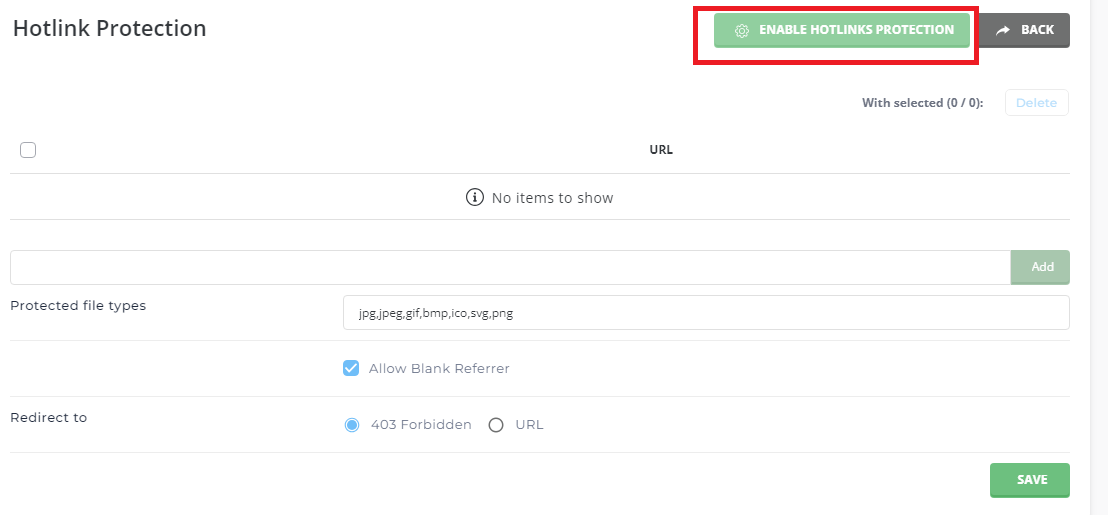Viewport: 1108px width, 515px height.
Task: Click the gear icon on Enable Hotlinks Protection
Action: [x=741, y=31]
